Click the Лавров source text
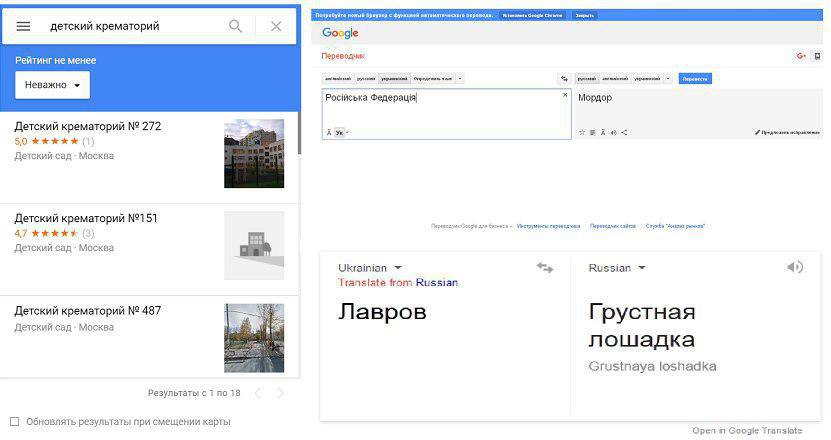Viewport: 831px width, 440px height. (x=382, y=312)
